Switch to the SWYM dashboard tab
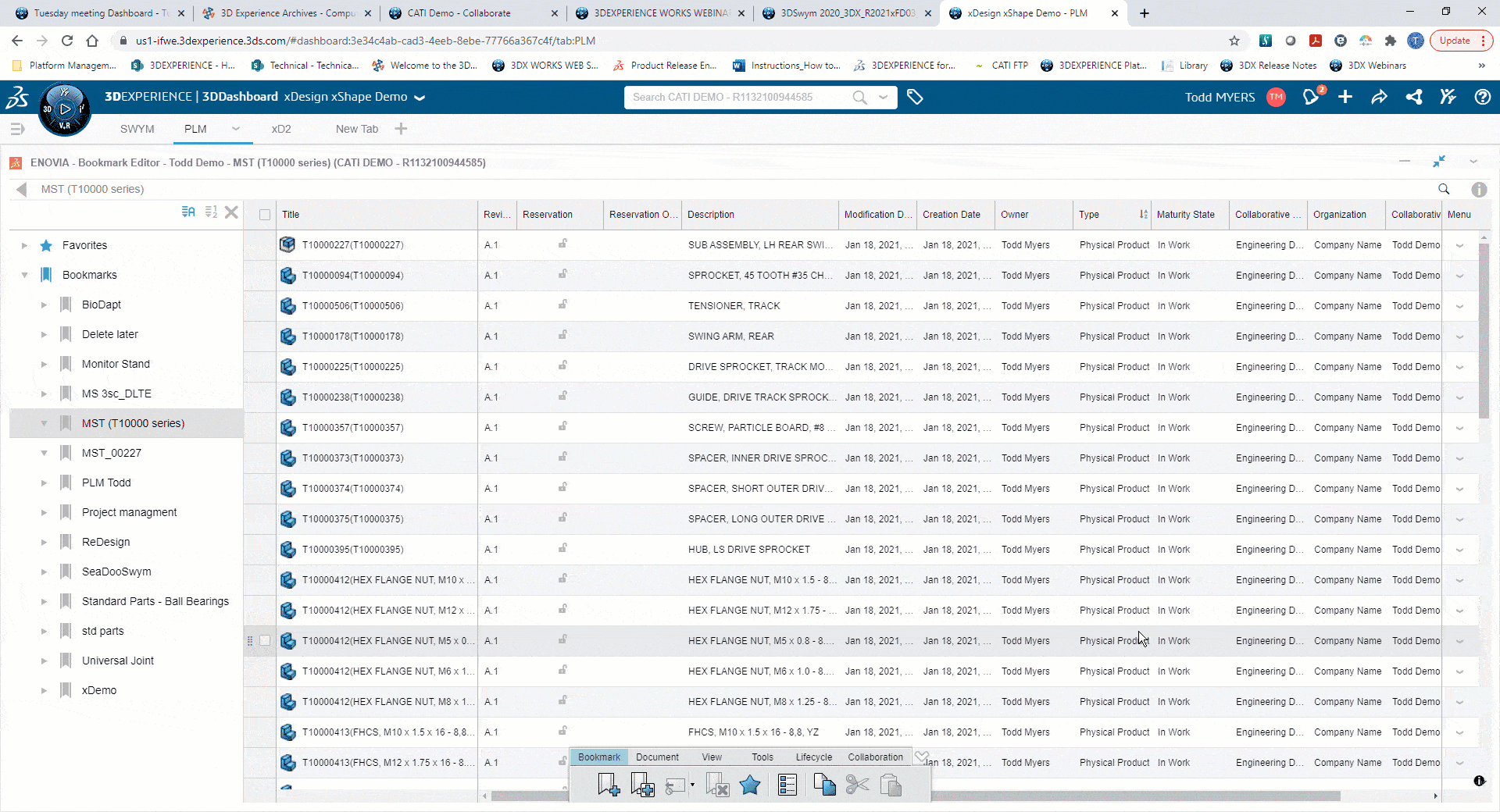 click(137, 129)
